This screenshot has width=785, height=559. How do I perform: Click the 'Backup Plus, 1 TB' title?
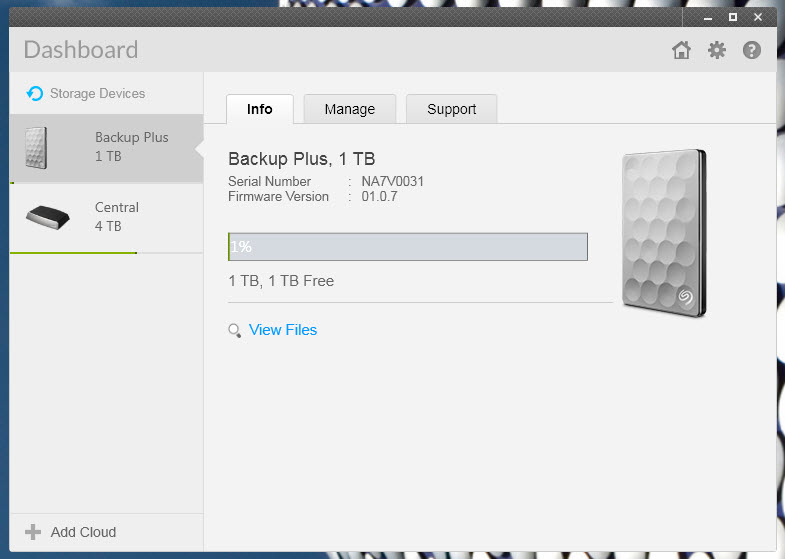tap(302, 159)
